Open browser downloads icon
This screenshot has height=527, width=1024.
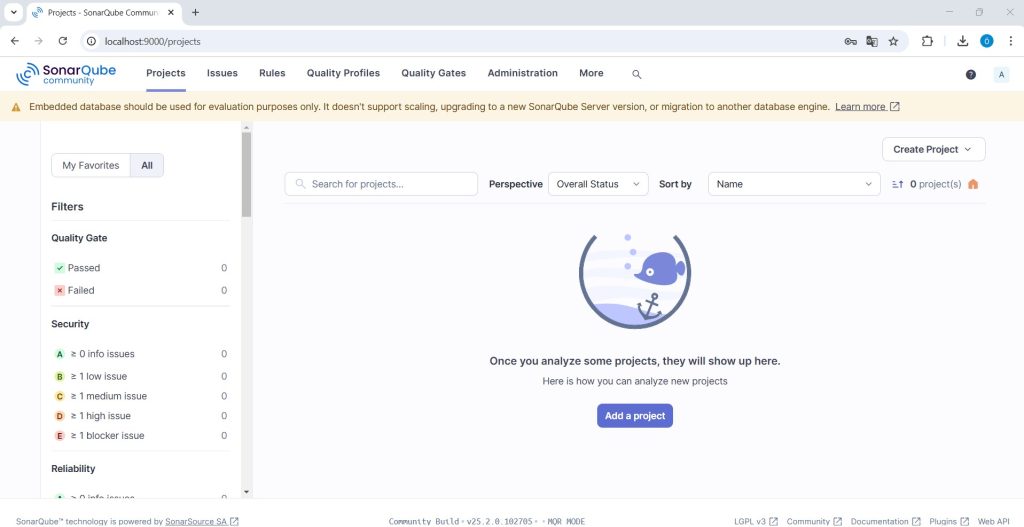(963, 41)
